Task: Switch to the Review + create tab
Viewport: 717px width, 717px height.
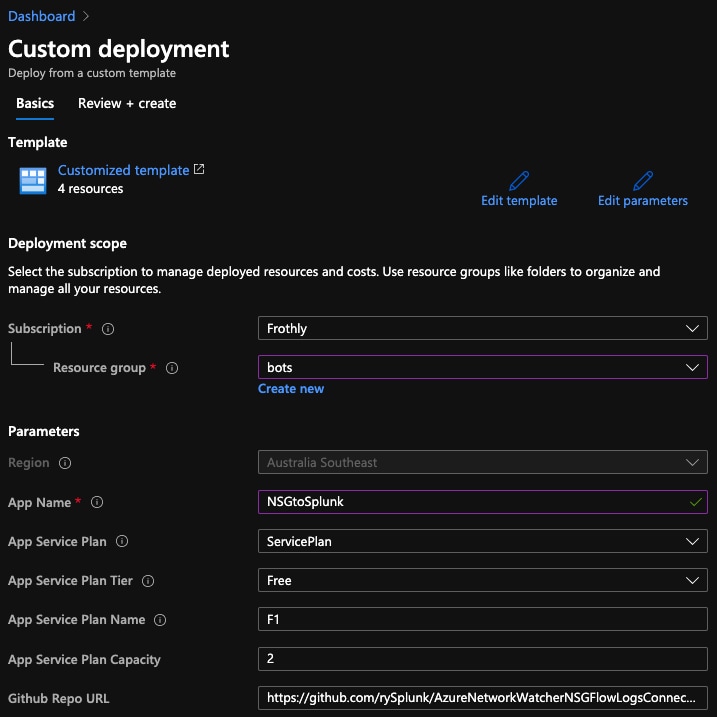Action: click(127, 103)
